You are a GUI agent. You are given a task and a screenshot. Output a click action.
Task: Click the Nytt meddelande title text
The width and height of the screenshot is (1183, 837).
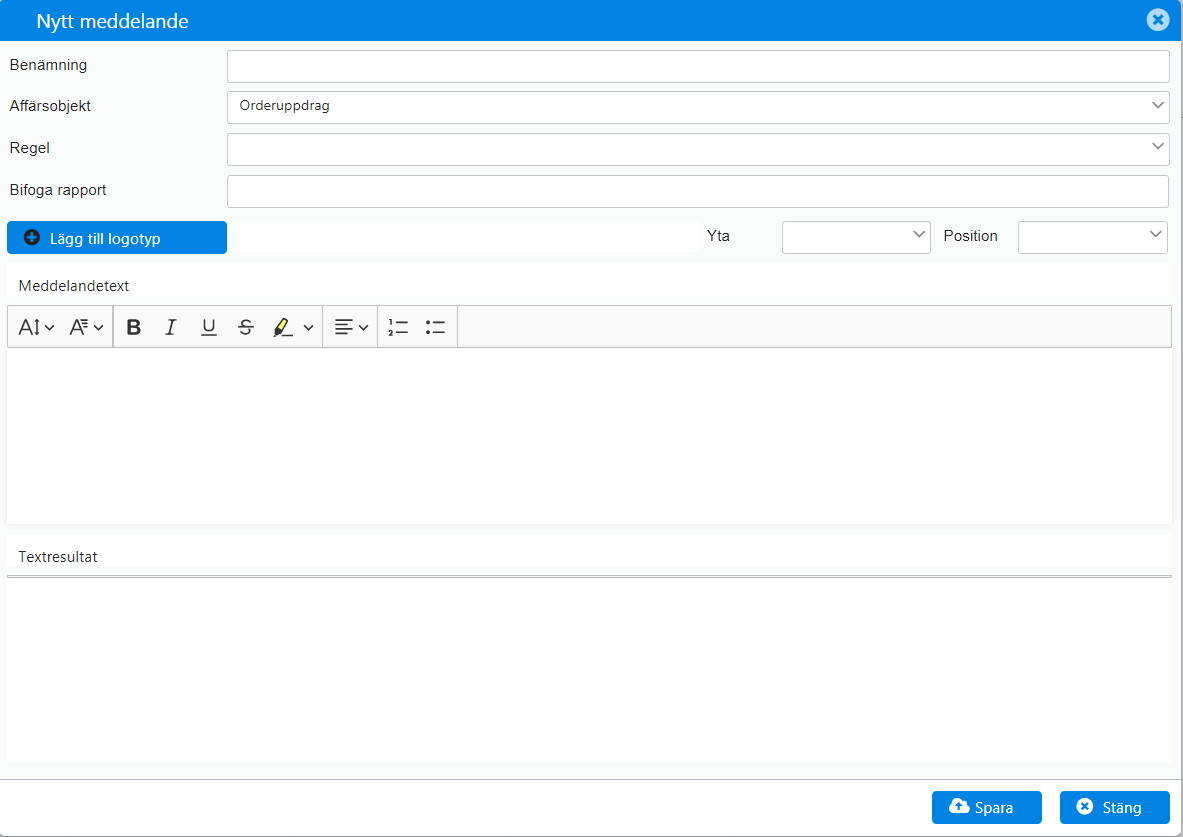[112, 21]
